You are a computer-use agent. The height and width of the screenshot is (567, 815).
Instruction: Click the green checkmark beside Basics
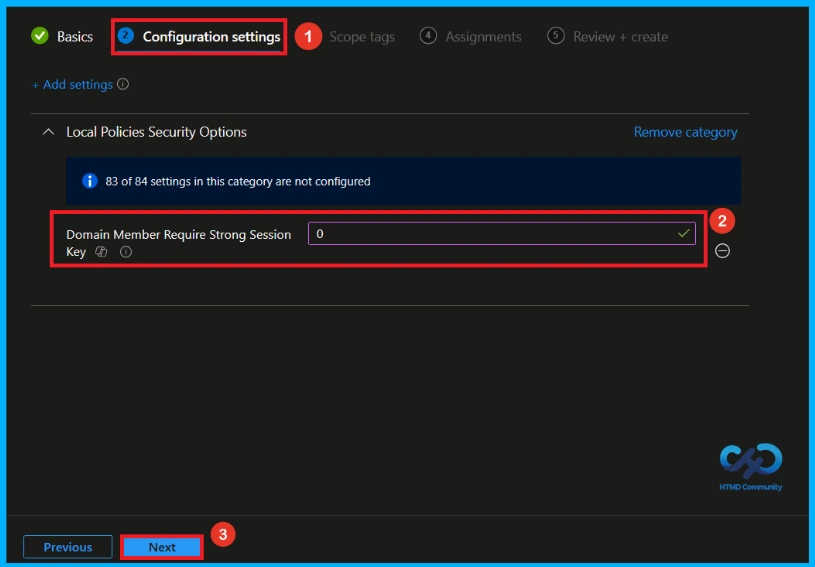40,36
